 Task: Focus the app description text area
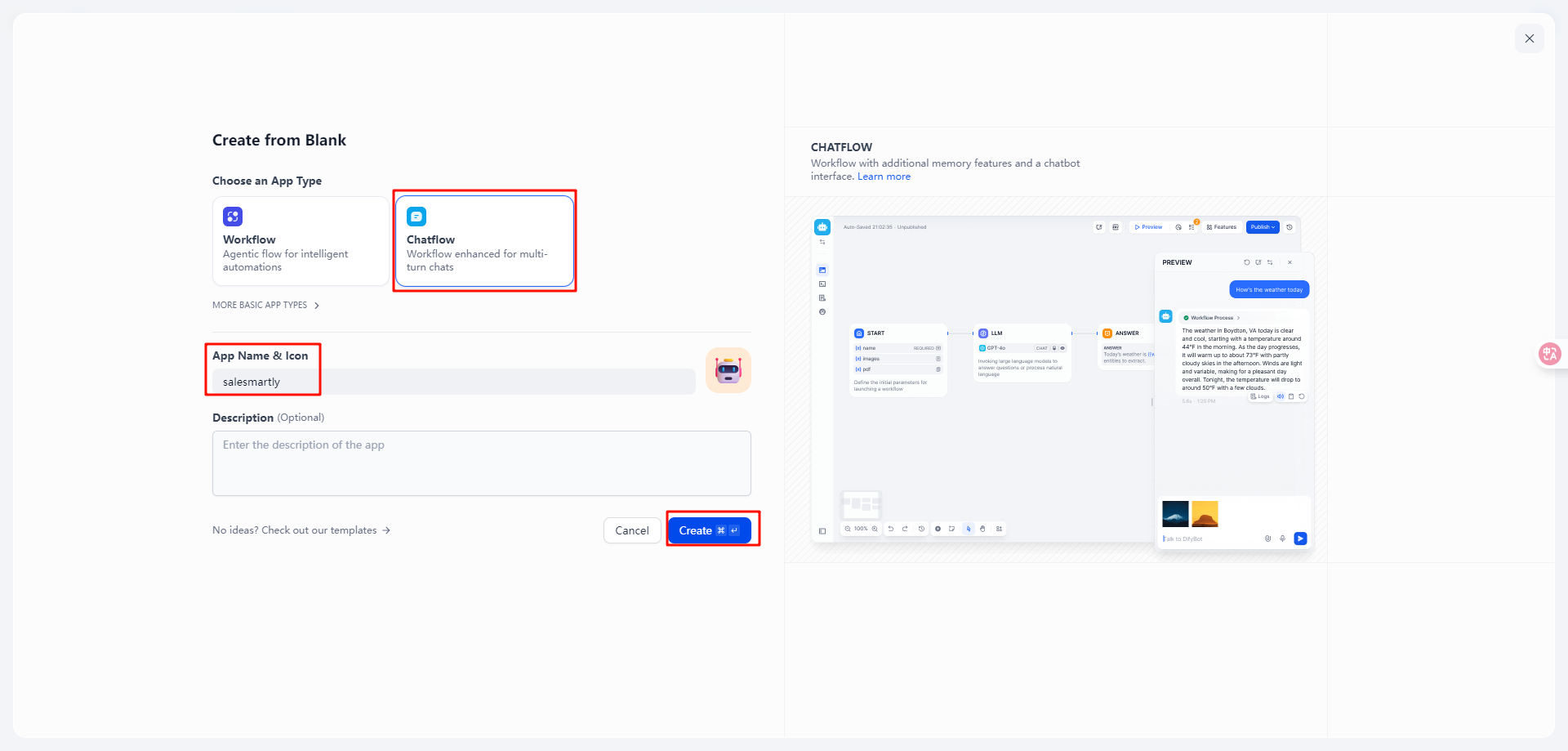tap(481, 463)
